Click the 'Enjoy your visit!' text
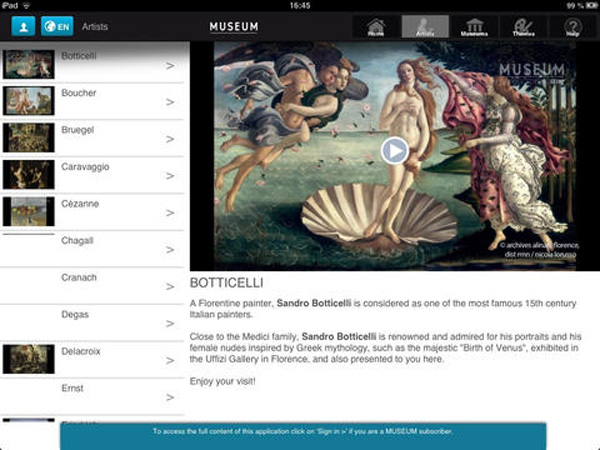This screenshot has width=600, height=450. 223,381
